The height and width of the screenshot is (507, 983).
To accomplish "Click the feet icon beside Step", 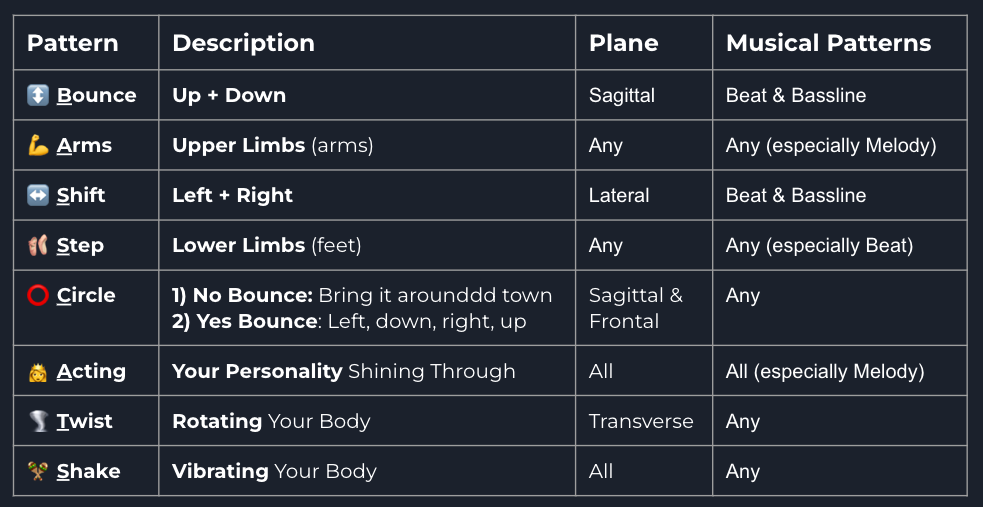I will pyautogui.click(x=38, y=246).
